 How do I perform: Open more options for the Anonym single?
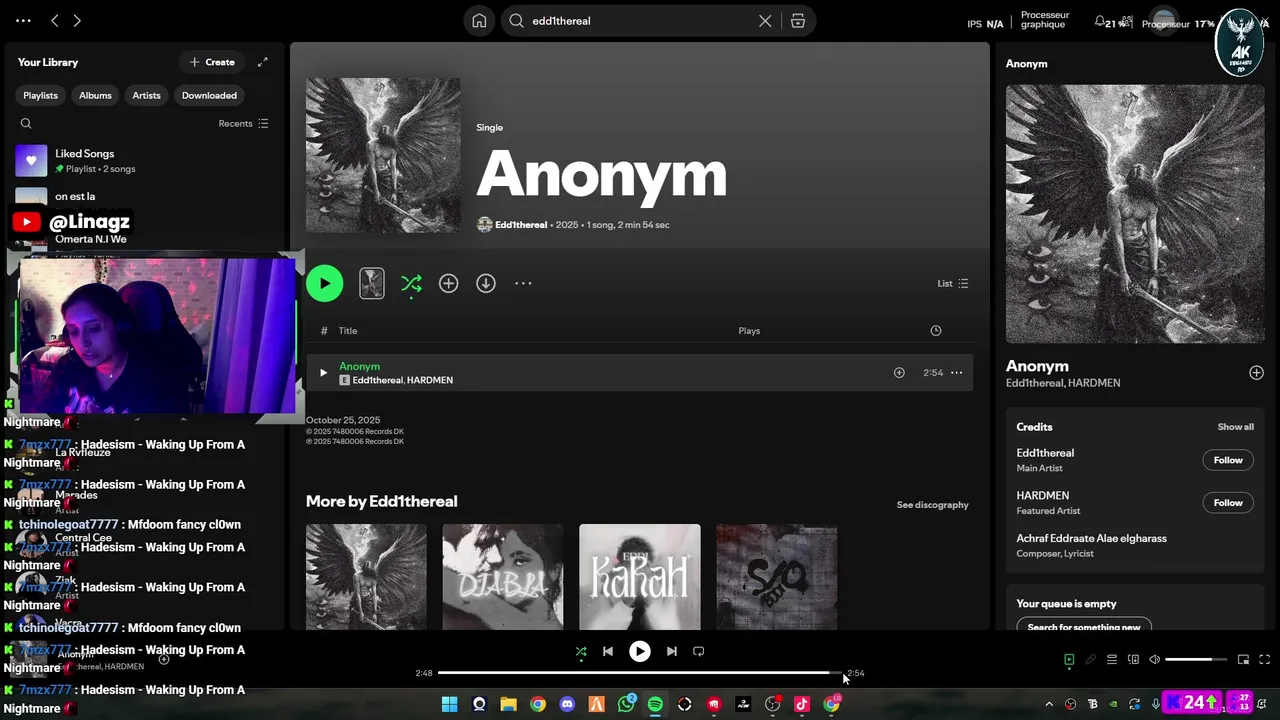point(523,284)
